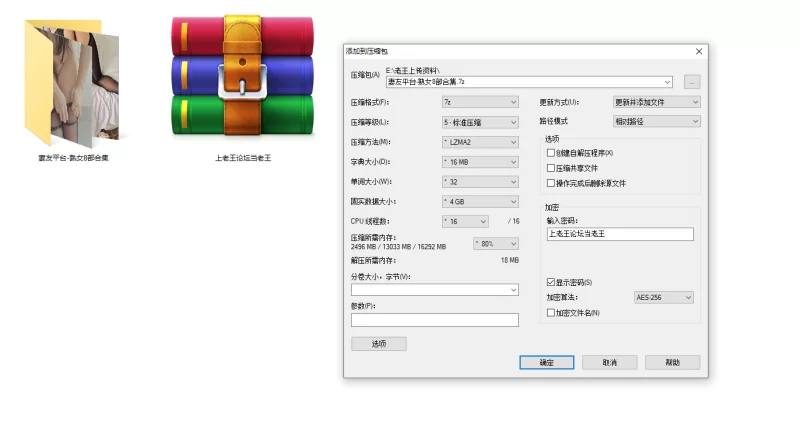Select the folder's name label below it
800x422 pixels.
pos(73,158)
